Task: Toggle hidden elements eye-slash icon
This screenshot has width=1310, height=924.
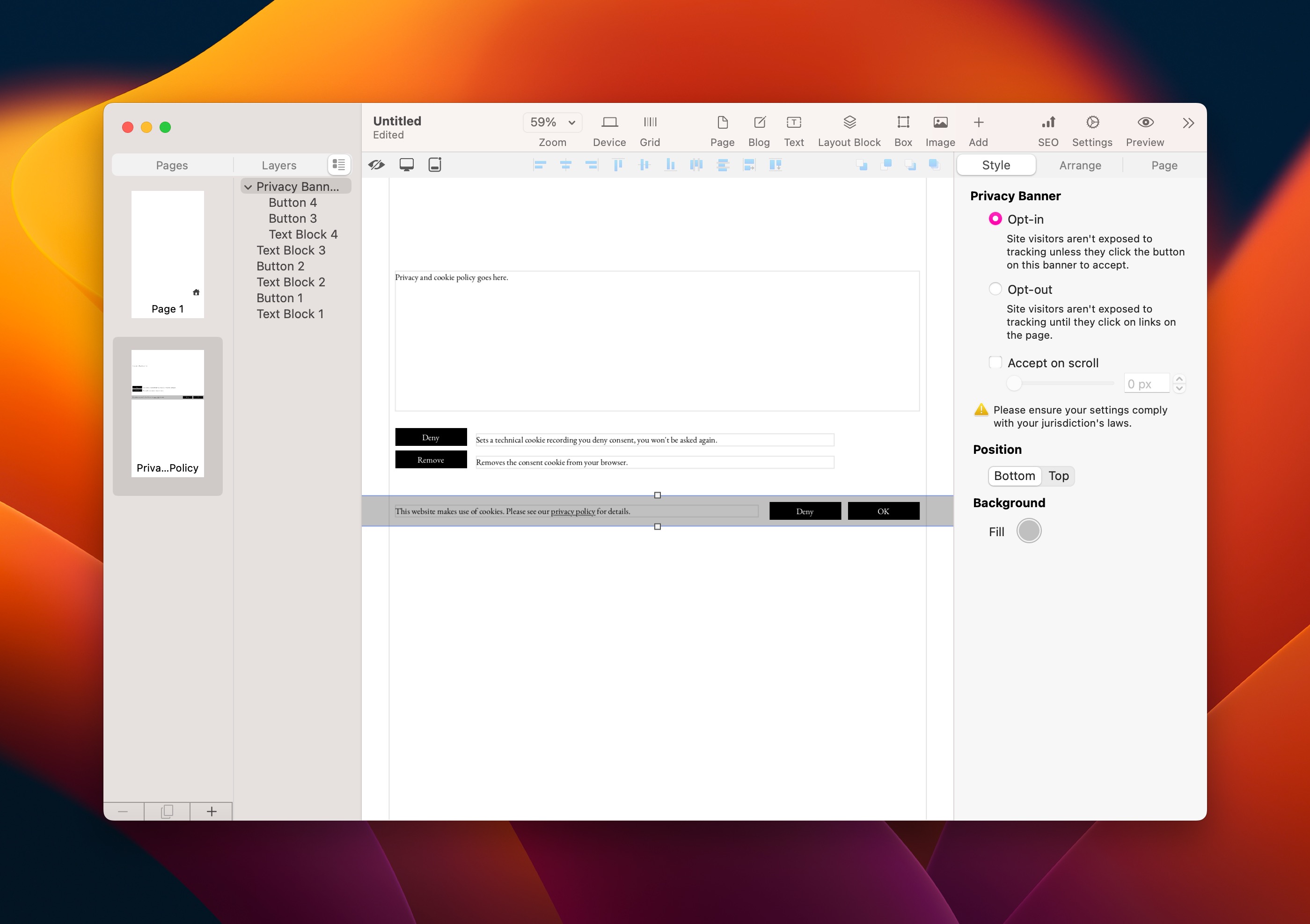Action: (377, 165)
